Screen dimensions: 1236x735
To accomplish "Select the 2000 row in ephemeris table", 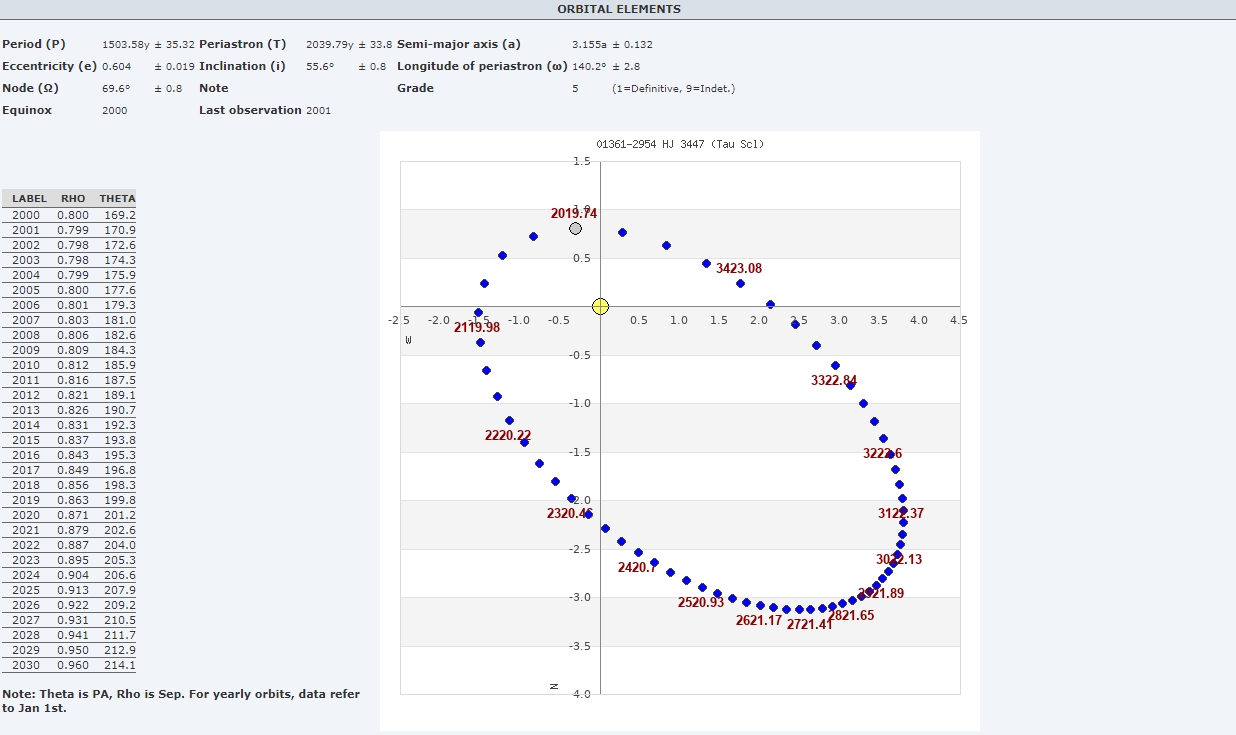I will click(x=68, y=215).
